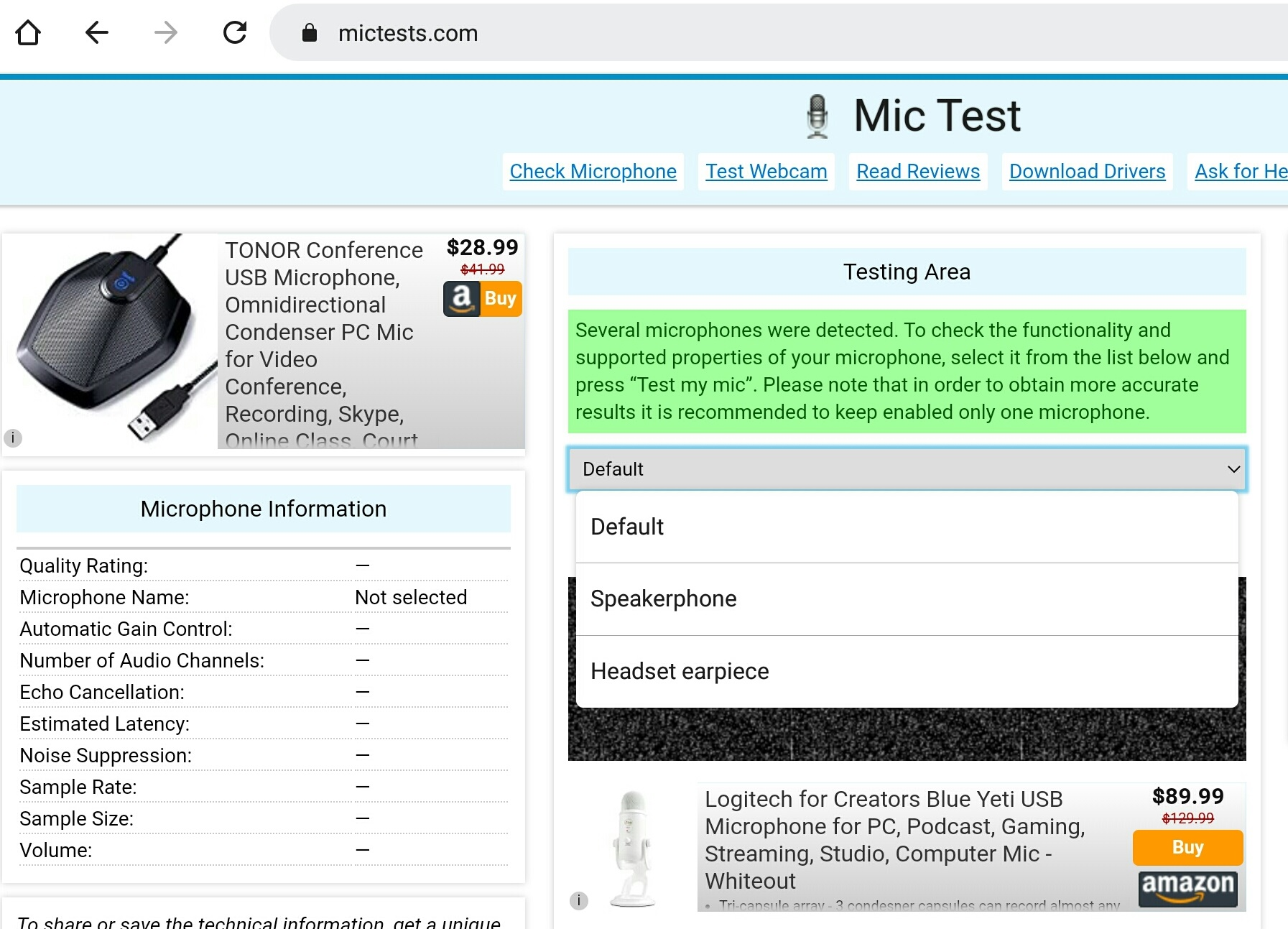
Task: Tap the Noise Suppression label
Action: [106, 755]
